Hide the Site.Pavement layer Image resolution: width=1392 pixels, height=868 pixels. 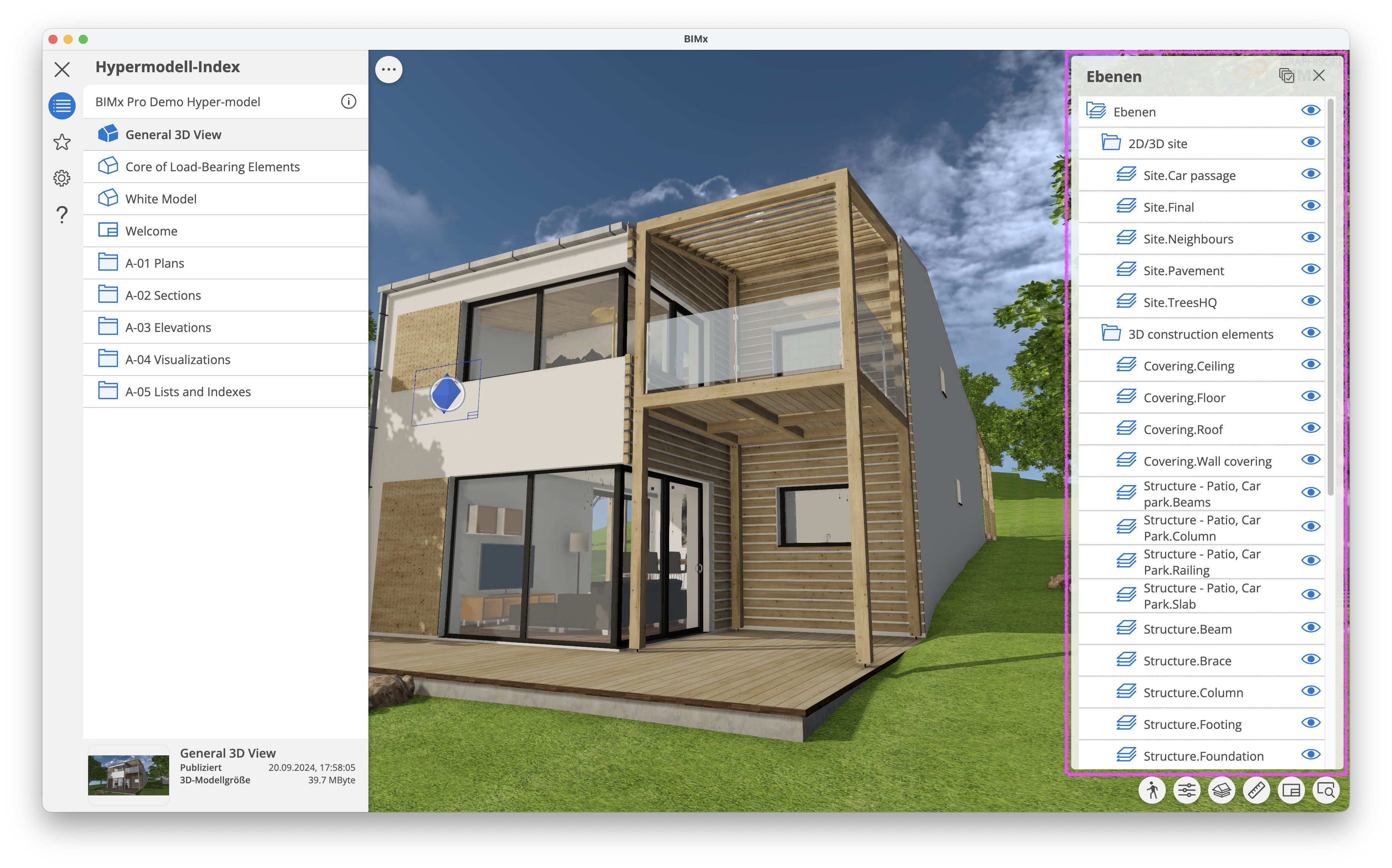tap(1310, 269)
